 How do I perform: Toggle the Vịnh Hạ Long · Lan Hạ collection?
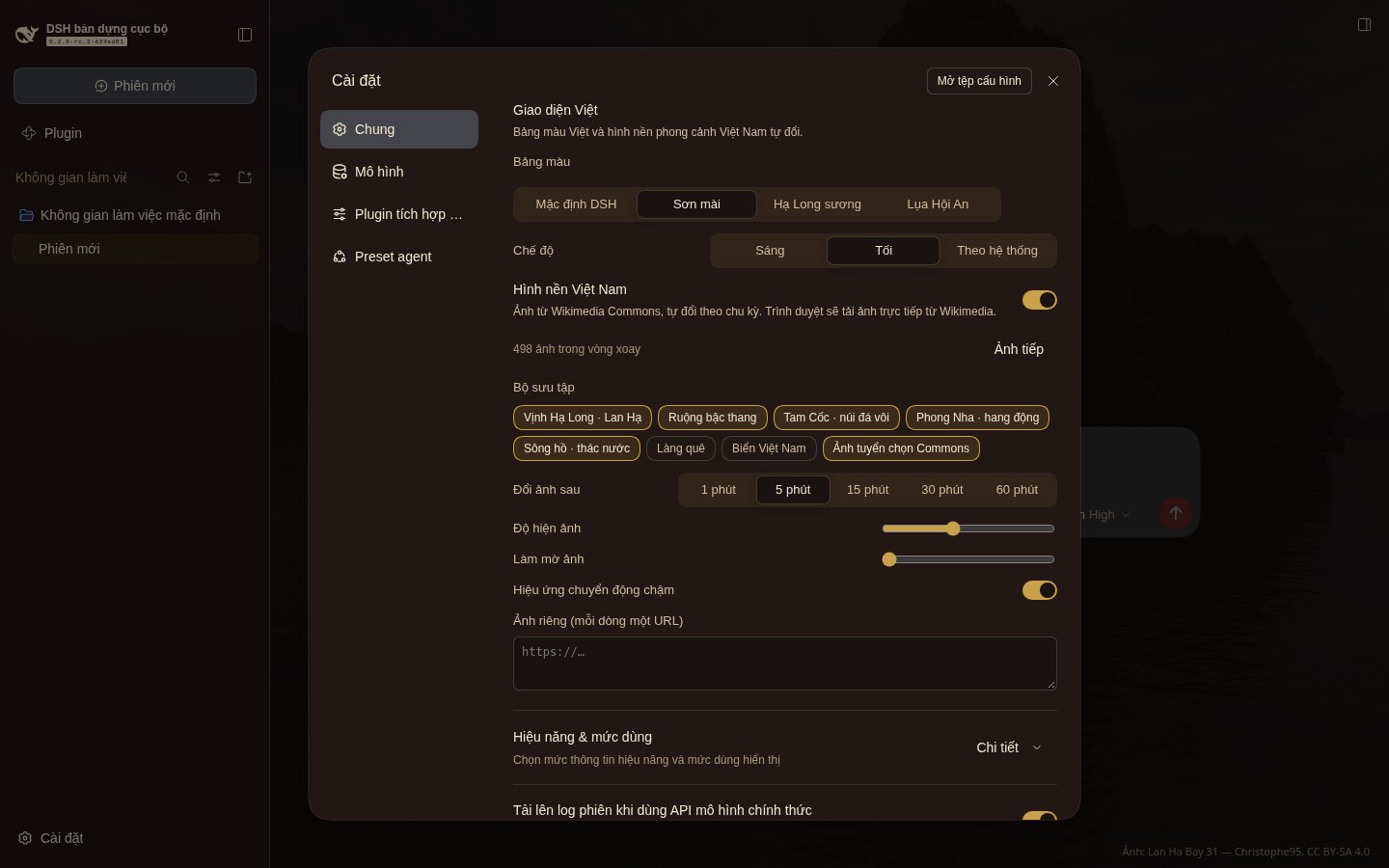[x=583, y=418]
